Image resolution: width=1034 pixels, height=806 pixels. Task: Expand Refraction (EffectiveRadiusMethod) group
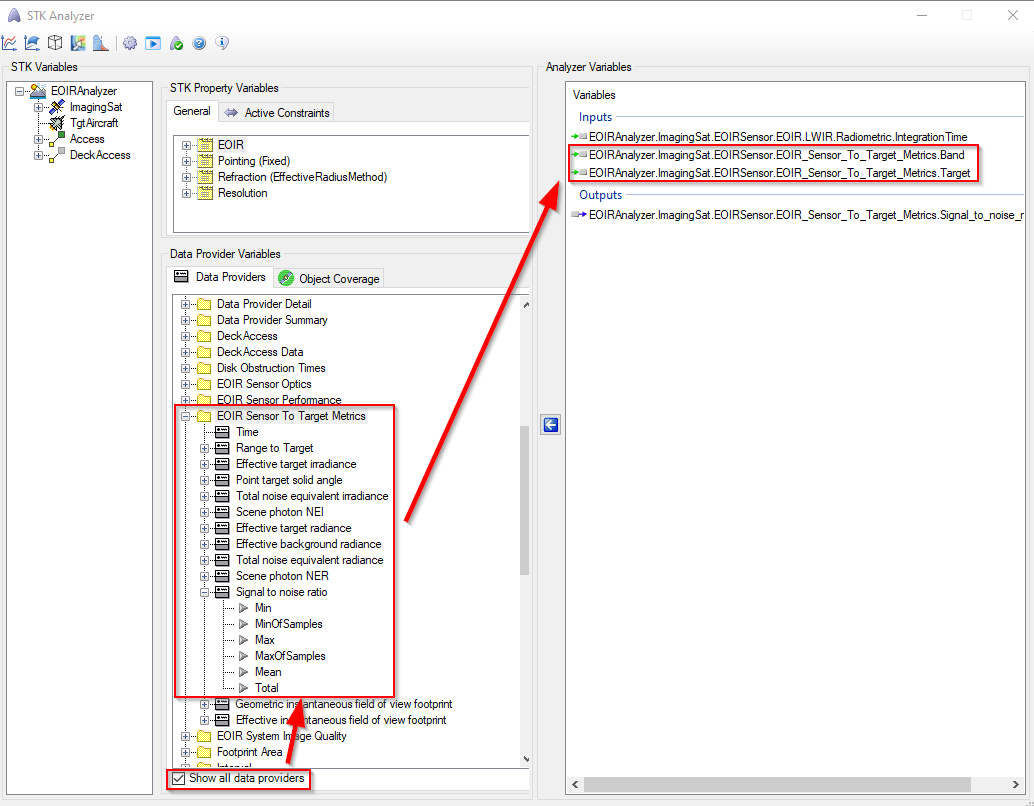[187, 177]
